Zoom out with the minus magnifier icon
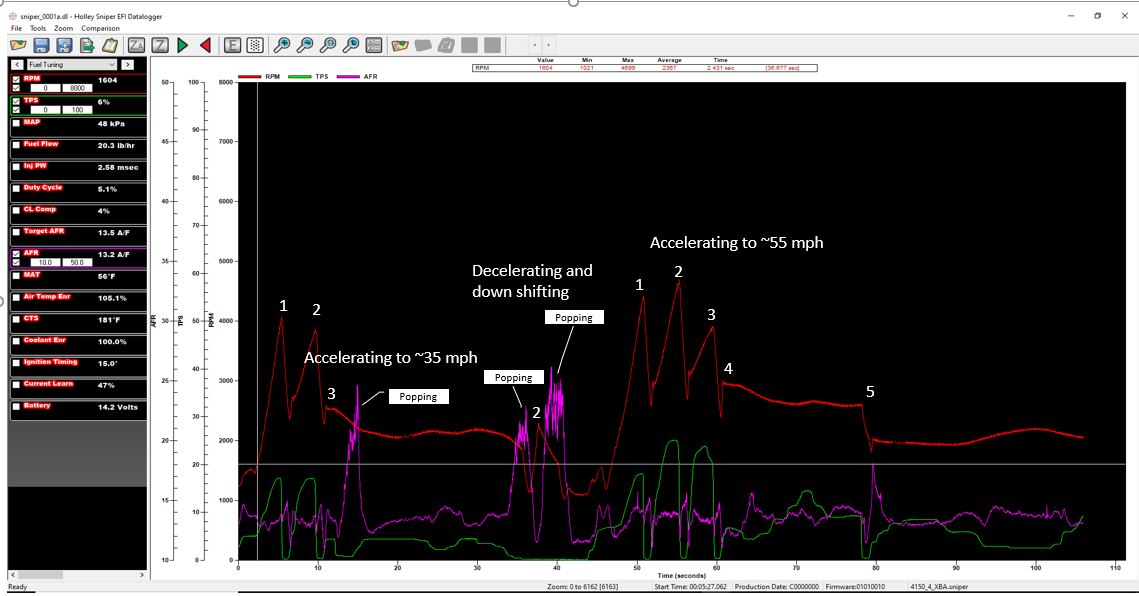The image size is (1139, 596). point(304,45)
